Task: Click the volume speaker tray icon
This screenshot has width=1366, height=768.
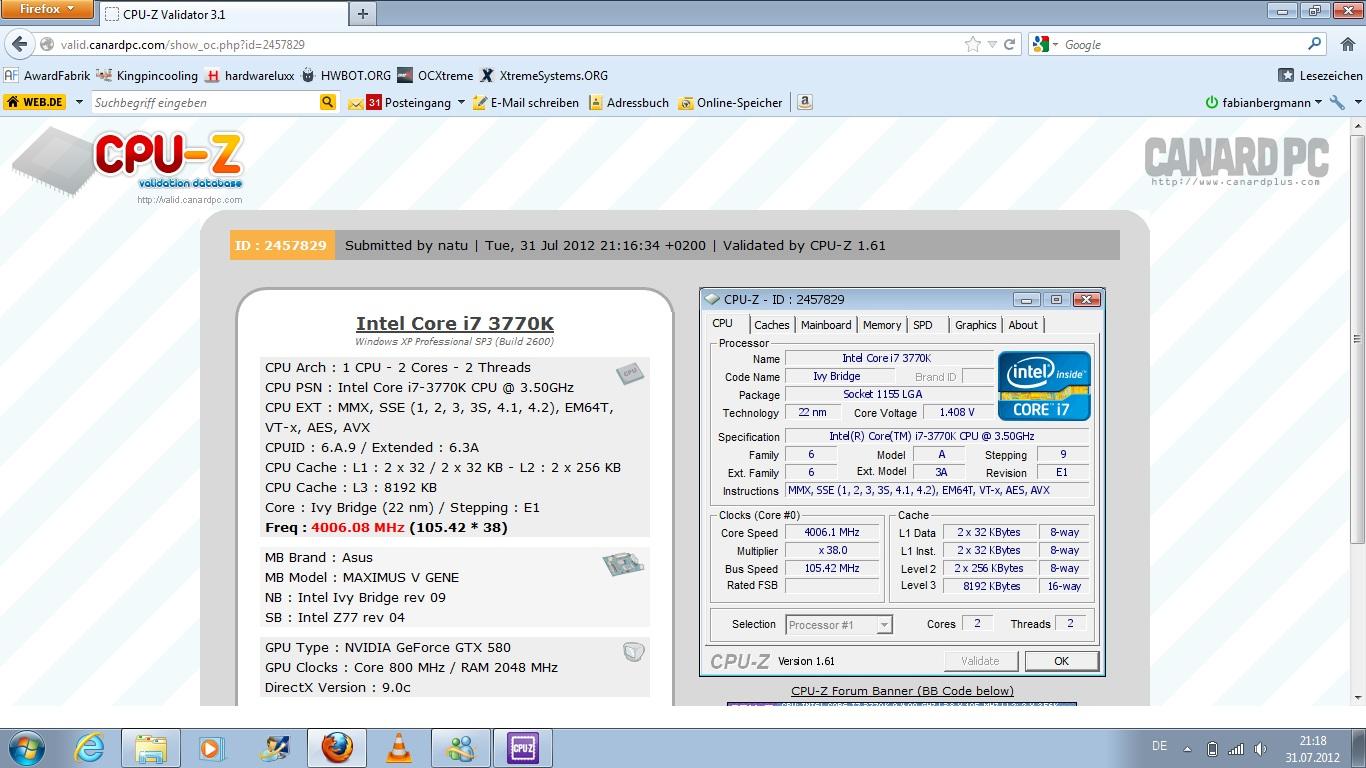Action: tap(1260, 748)
